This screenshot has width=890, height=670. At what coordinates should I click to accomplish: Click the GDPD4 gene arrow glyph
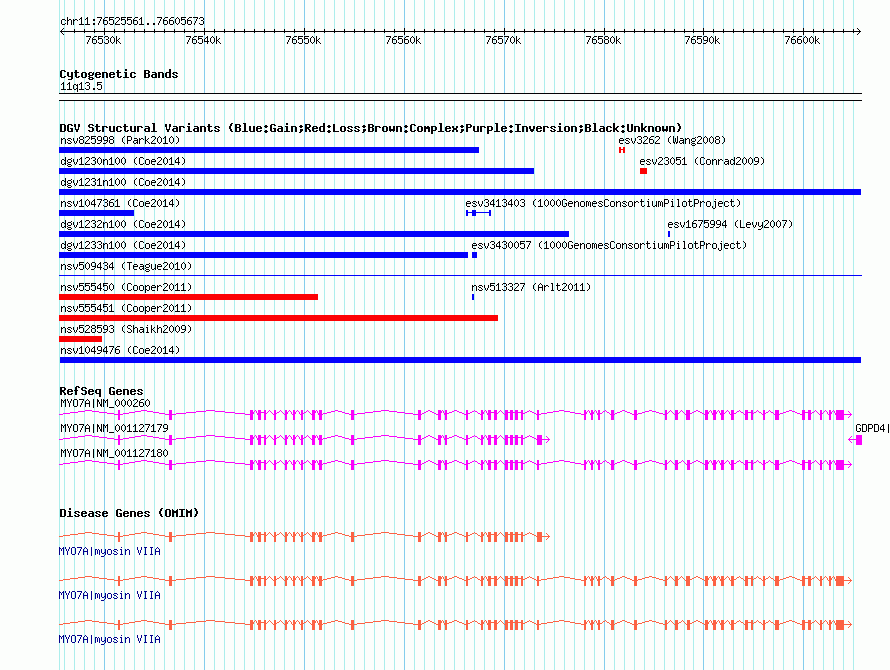click(855, 440)
